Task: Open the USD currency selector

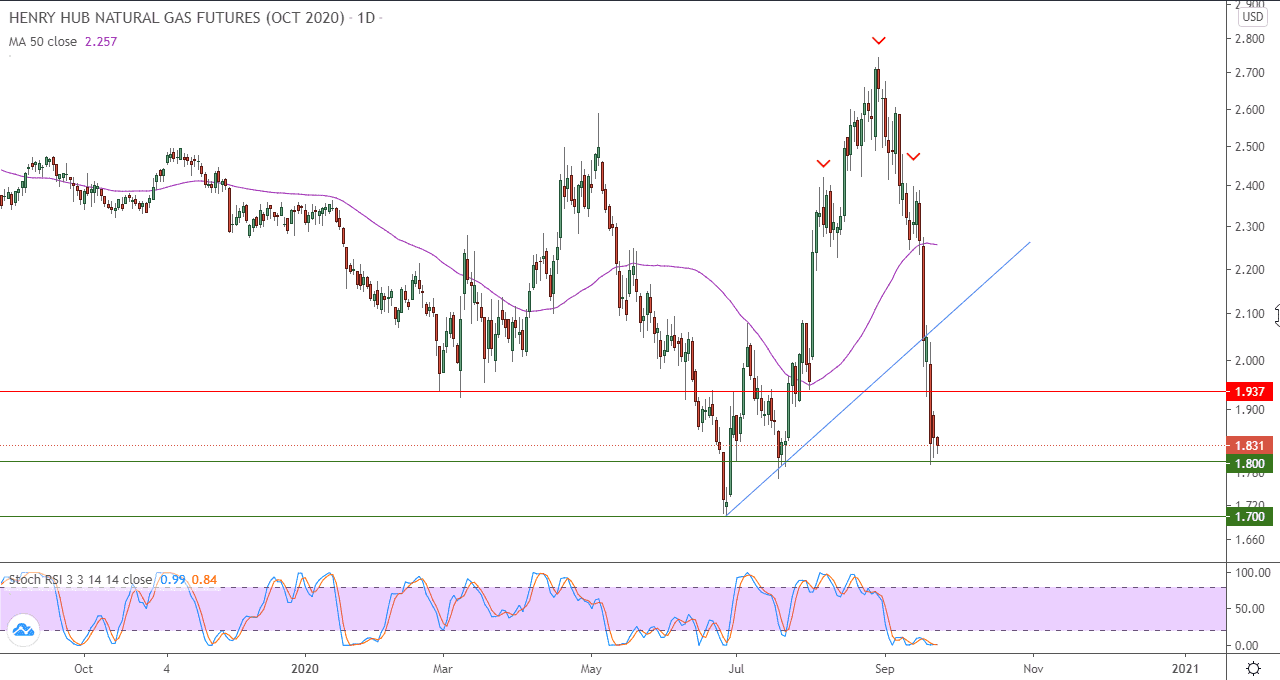Action: pyautogui.click(x=1252, y=17)
